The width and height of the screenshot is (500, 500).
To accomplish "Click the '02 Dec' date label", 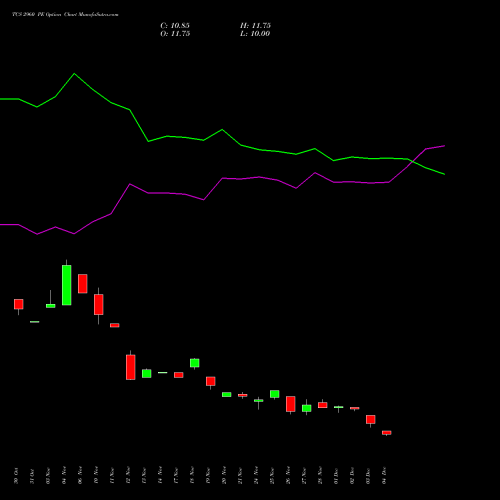I will 352,476.
